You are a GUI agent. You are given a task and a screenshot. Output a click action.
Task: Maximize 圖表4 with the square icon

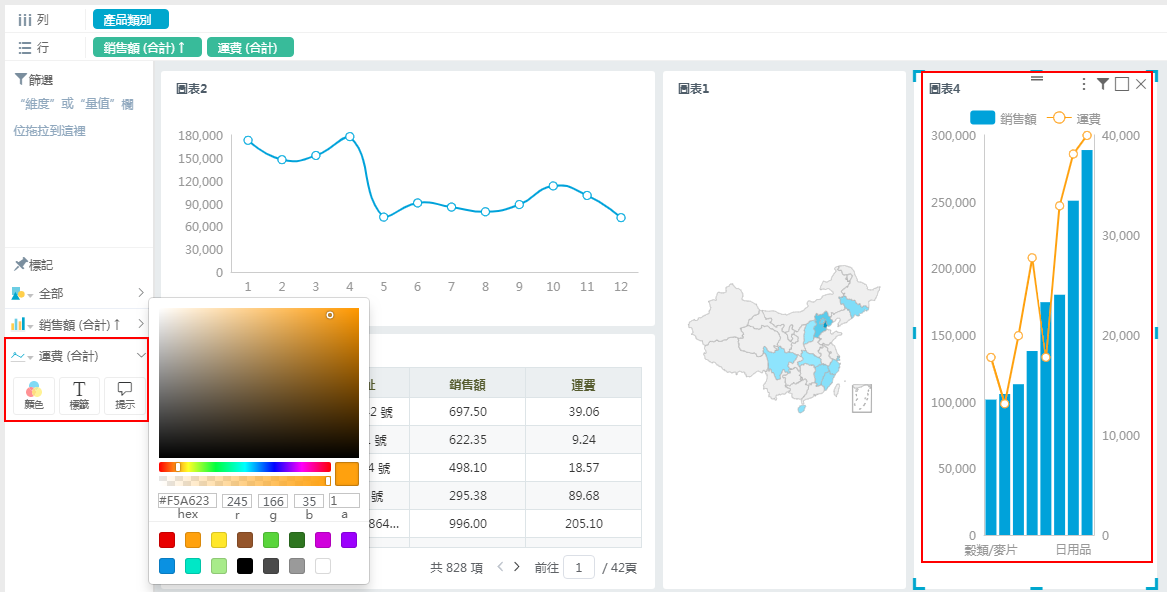pyautogui.click(x=1122, y=85)
